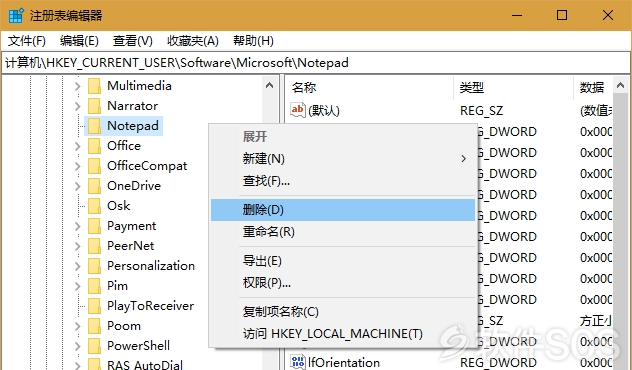Click the Osk folder icon
The width and height of the screenshot is (632, 370).
pos(94,206)
